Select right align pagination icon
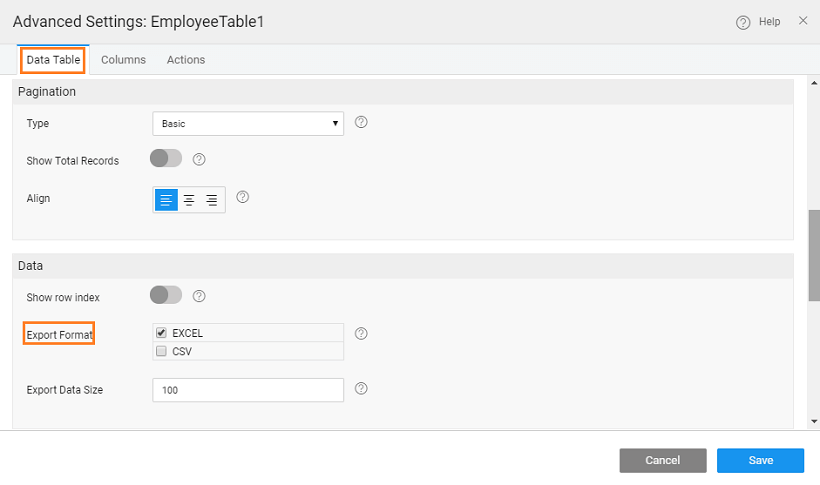 [x=212, y=200]
